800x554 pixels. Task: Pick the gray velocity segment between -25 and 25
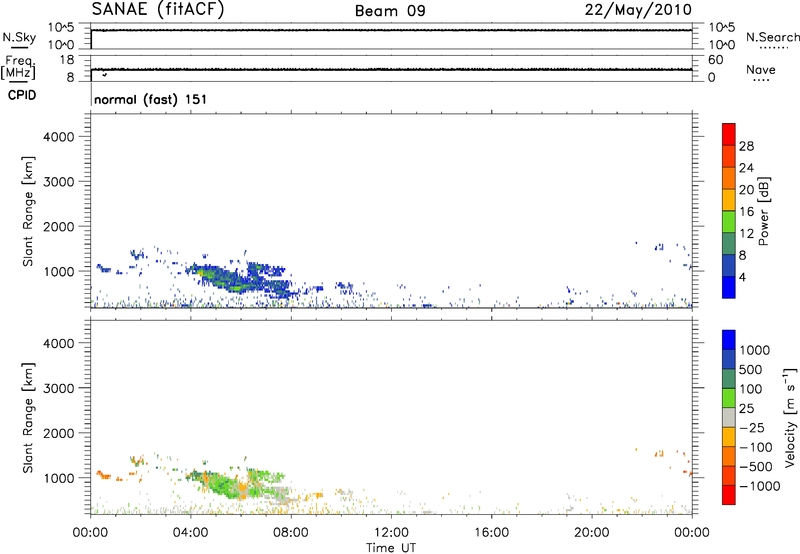point(729,417)
